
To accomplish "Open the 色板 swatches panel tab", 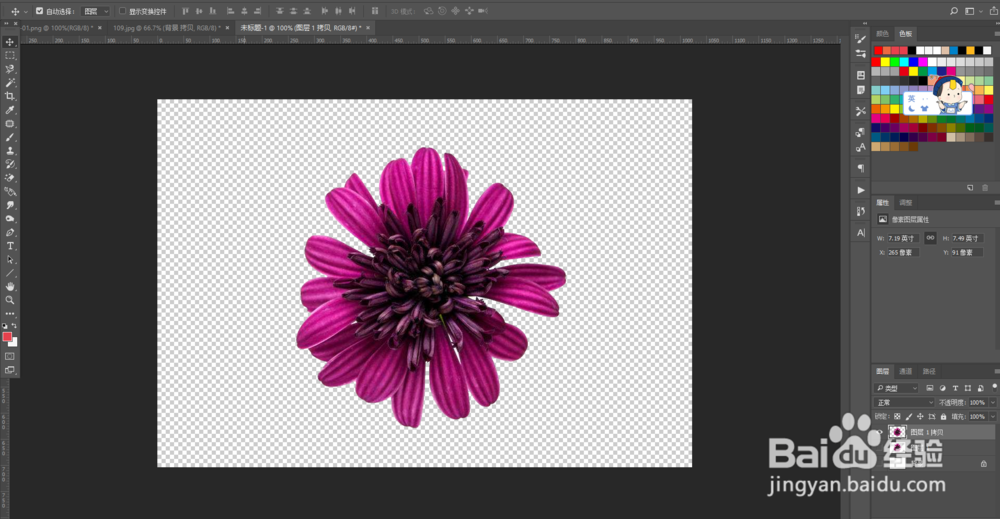I will [x=905, y=33].
